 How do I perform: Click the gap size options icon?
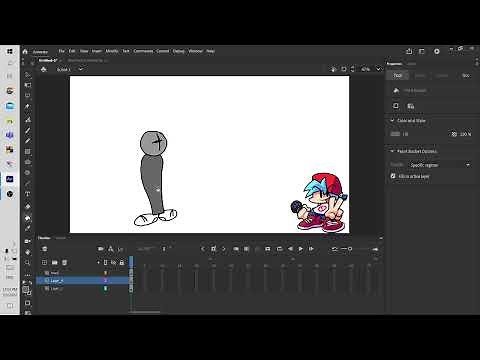coord(411,106)
